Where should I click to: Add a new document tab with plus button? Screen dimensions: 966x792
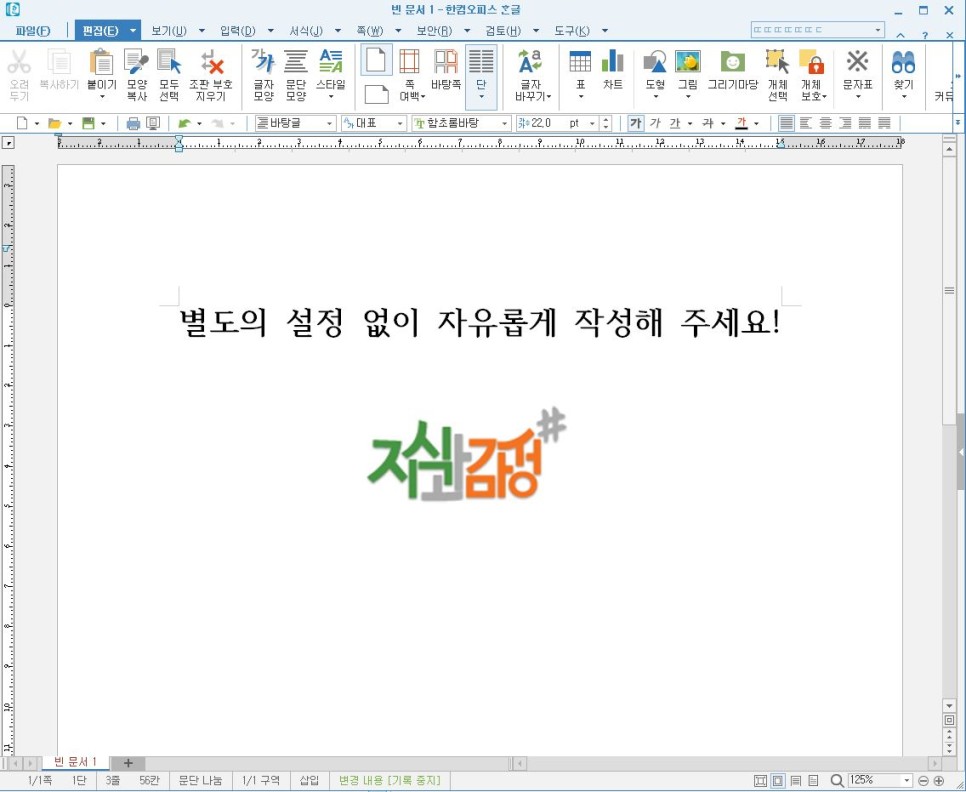[128, 763]
